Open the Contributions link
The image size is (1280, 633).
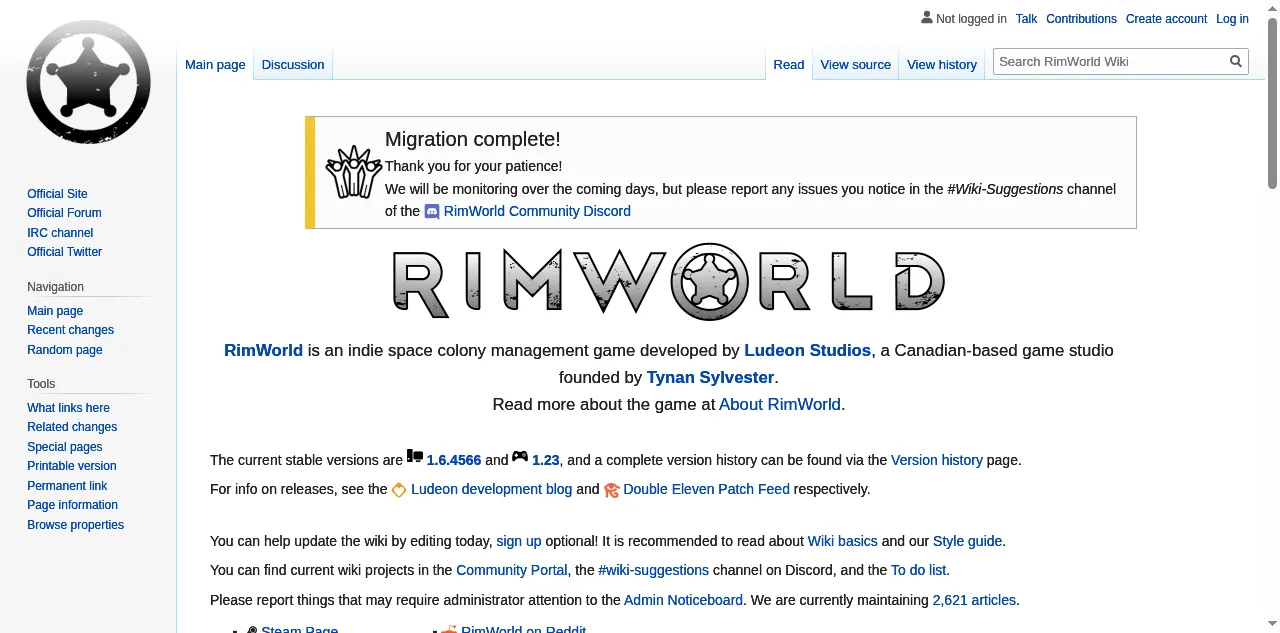(x=1081, y=18)
